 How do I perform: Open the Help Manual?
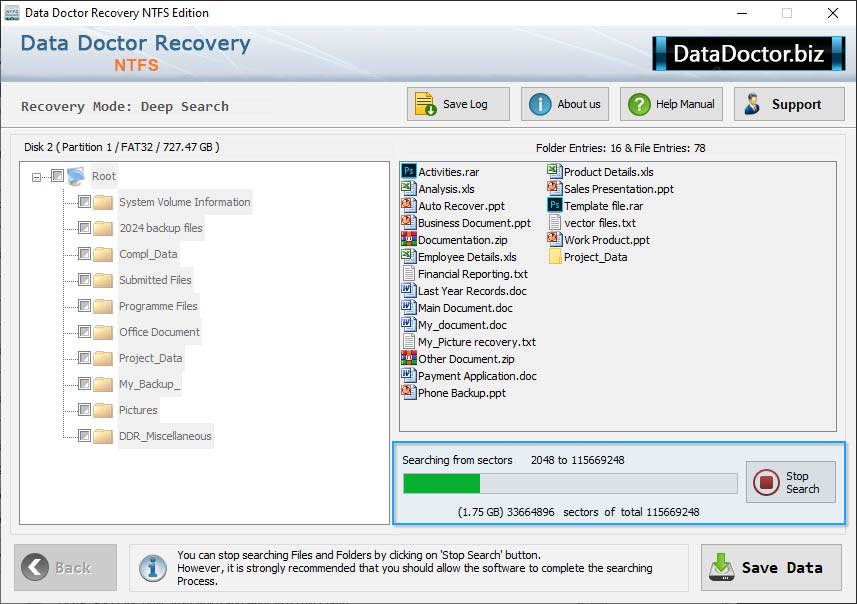[x=671, y=104]
